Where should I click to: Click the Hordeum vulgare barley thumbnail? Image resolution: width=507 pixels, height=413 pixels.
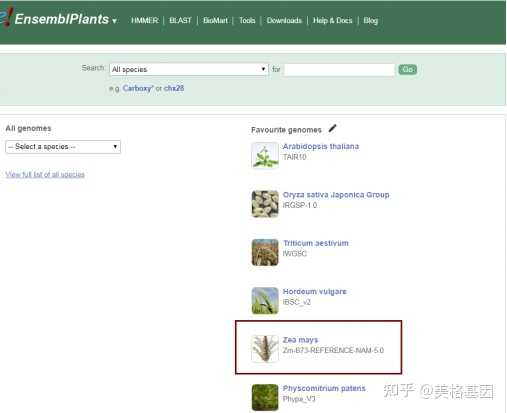(265, 301)
